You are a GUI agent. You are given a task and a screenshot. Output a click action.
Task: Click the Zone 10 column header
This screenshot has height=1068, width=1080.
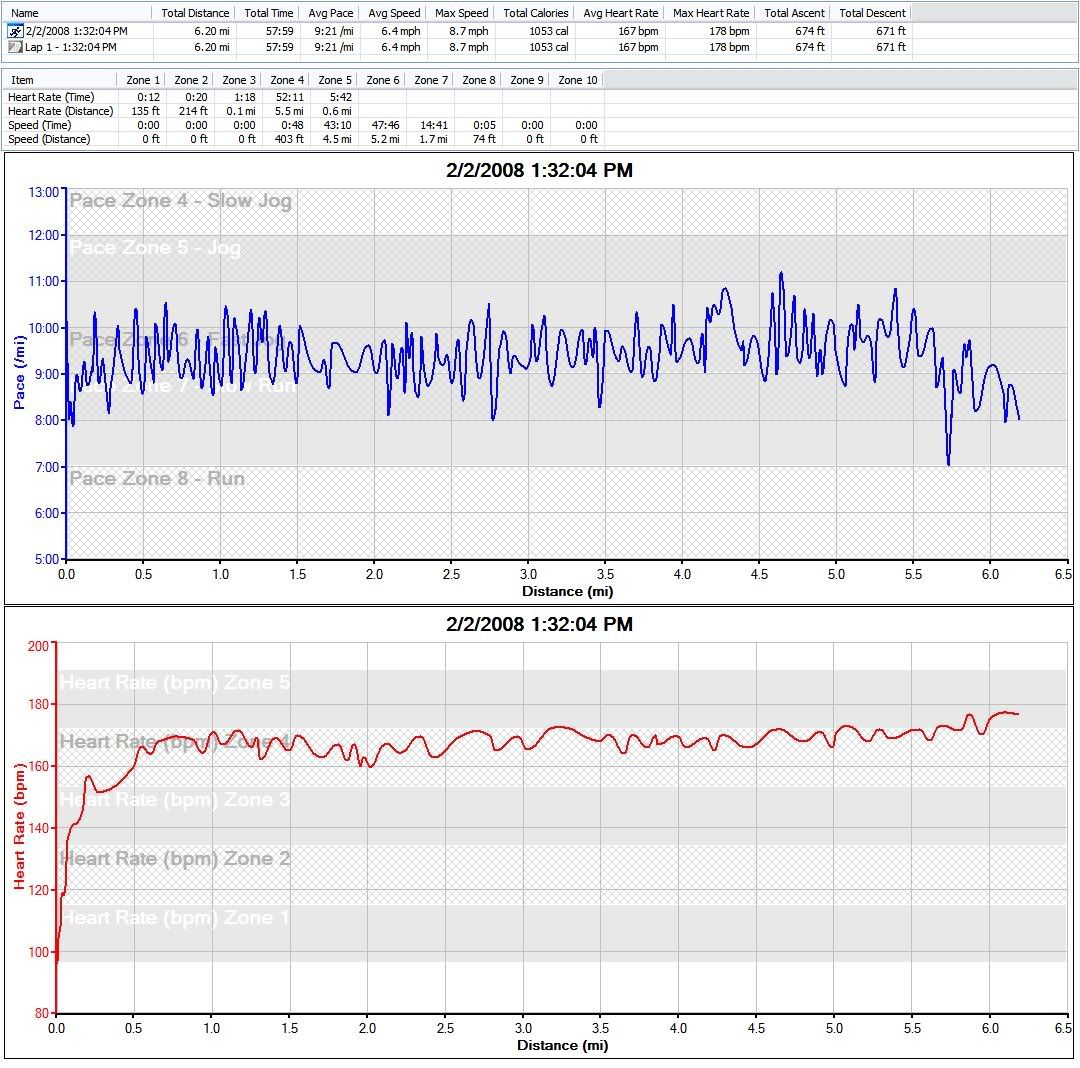click(577, 80)
